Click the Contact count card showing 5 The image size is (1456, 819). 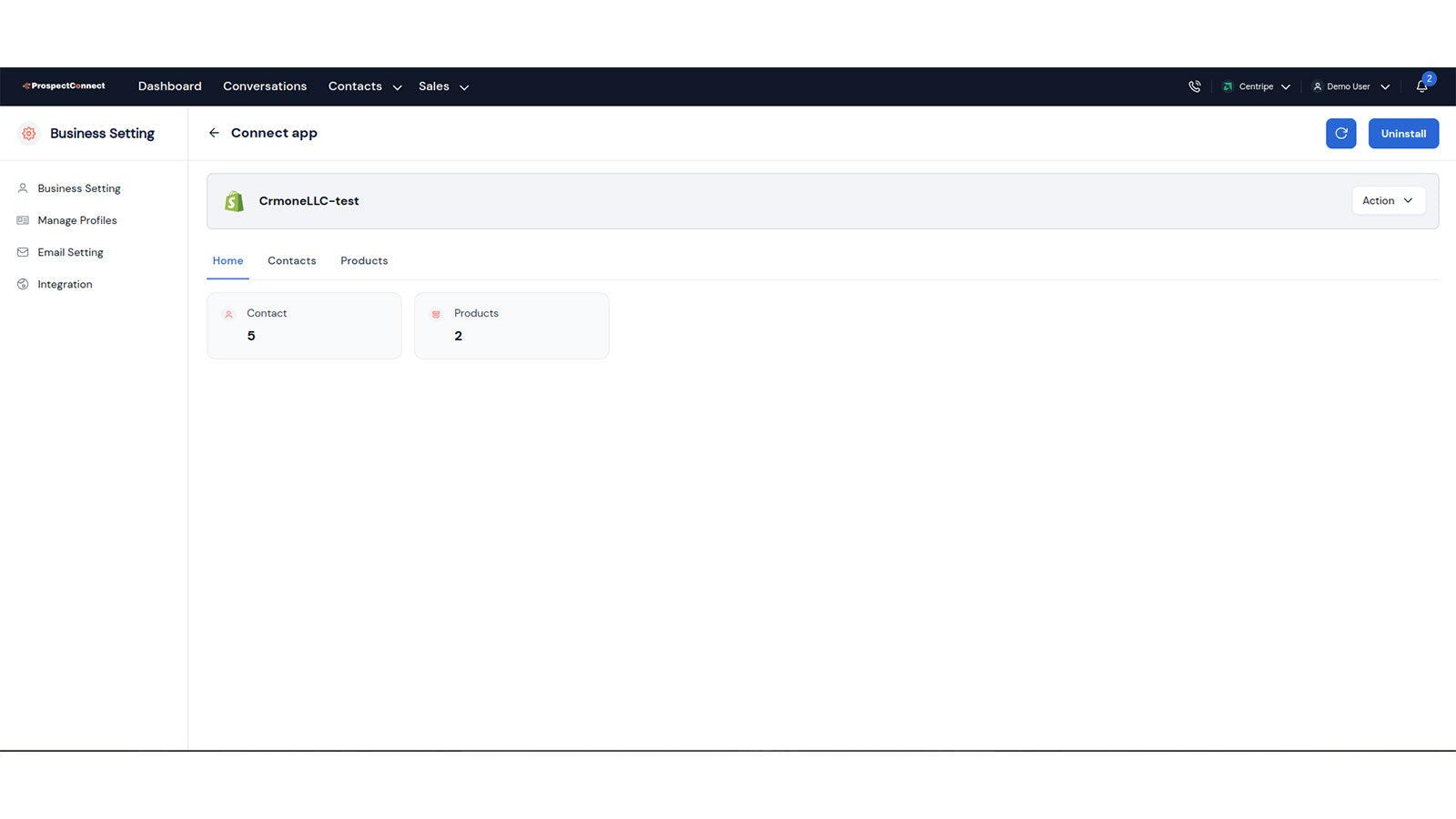[304, 325]
